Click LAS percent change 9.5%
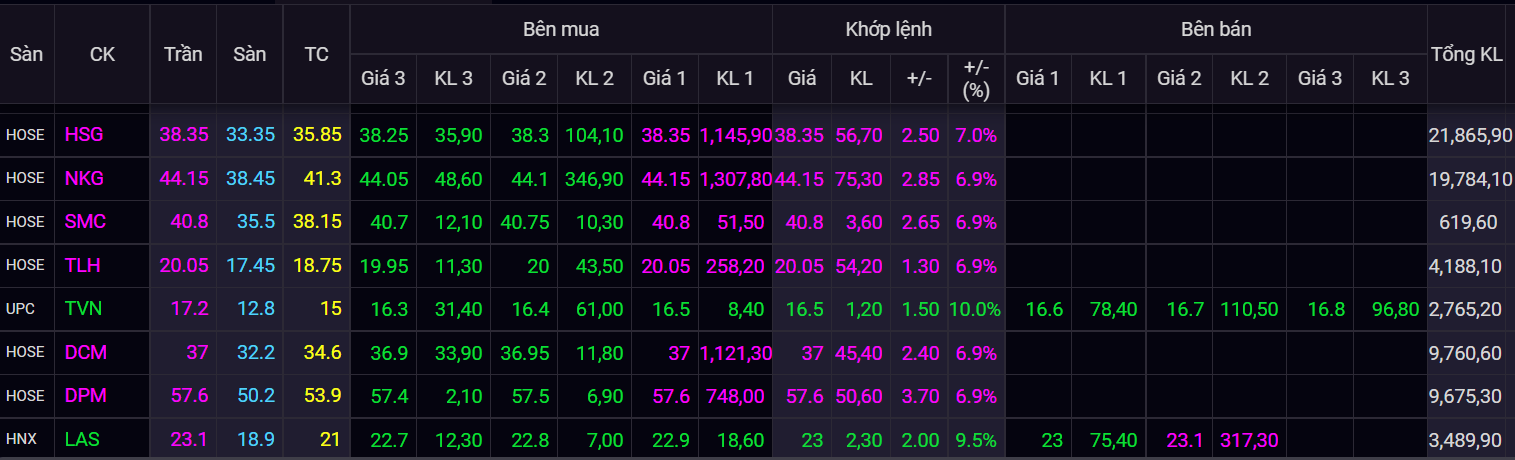 click(976, 439)
